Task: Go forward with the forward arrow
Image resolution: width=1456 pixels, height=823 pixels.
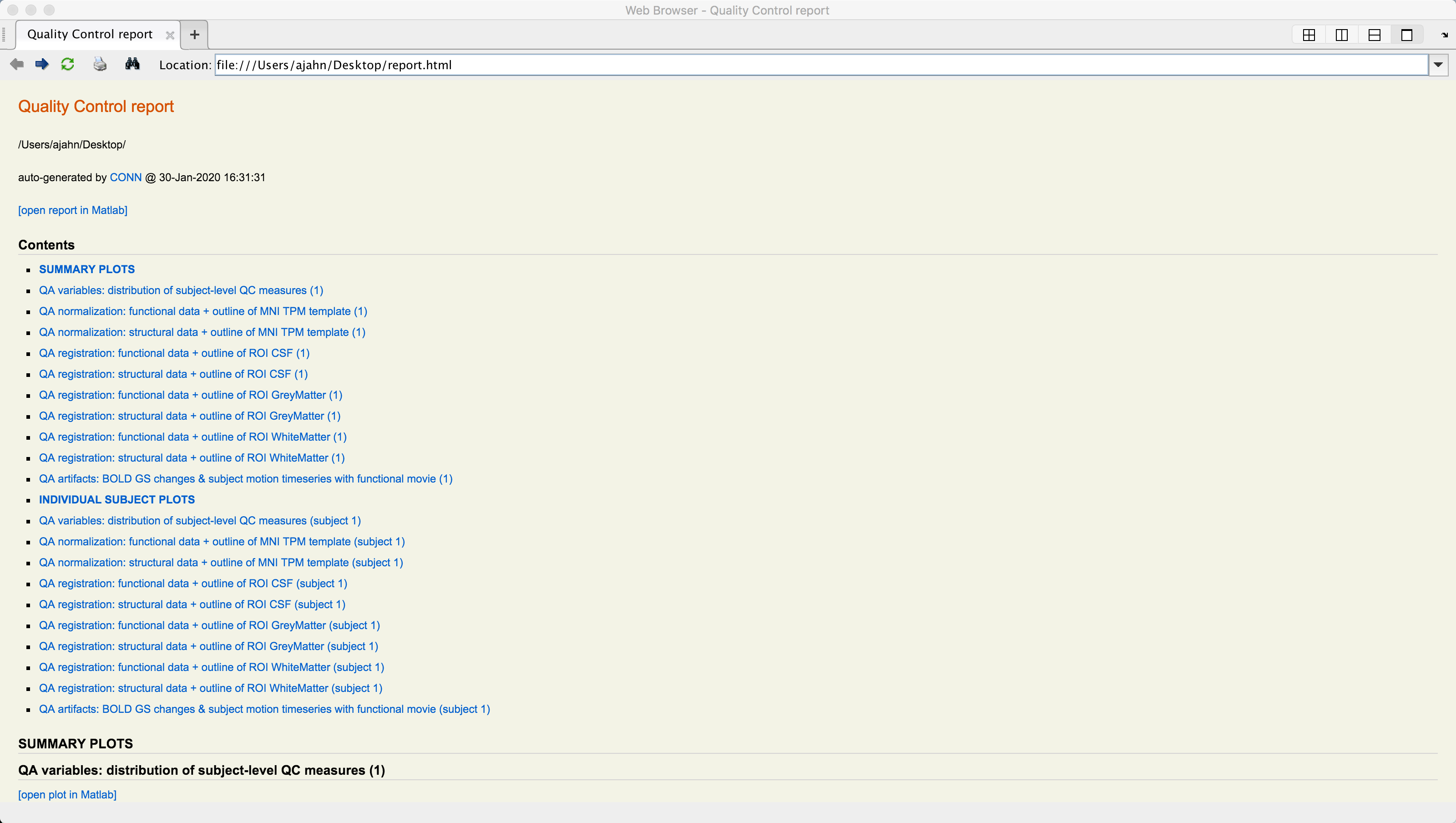Action: tap(42, 65)
